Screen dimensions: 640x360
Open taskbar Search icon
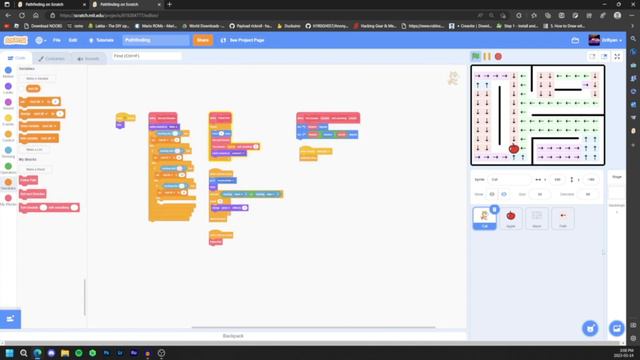(24, 353)
